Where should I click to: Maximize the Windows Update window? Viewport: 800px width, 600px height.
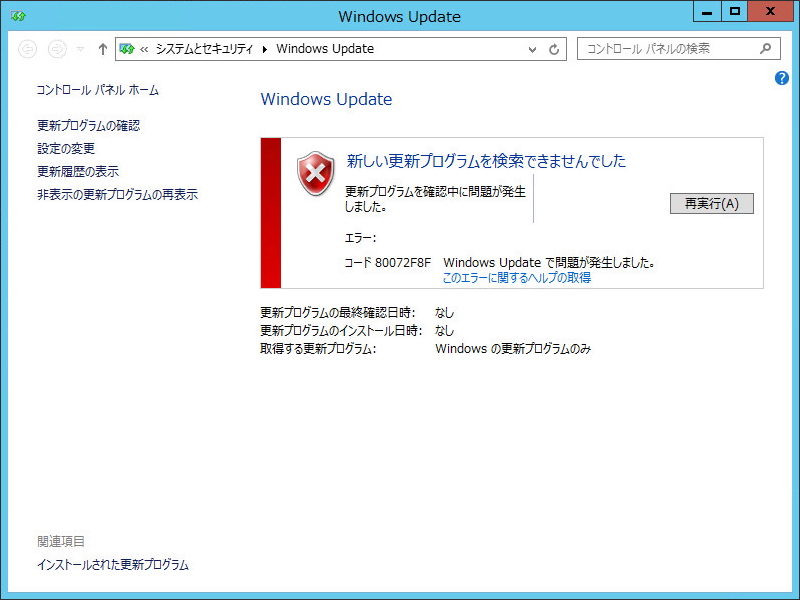(x=735, y=11)
